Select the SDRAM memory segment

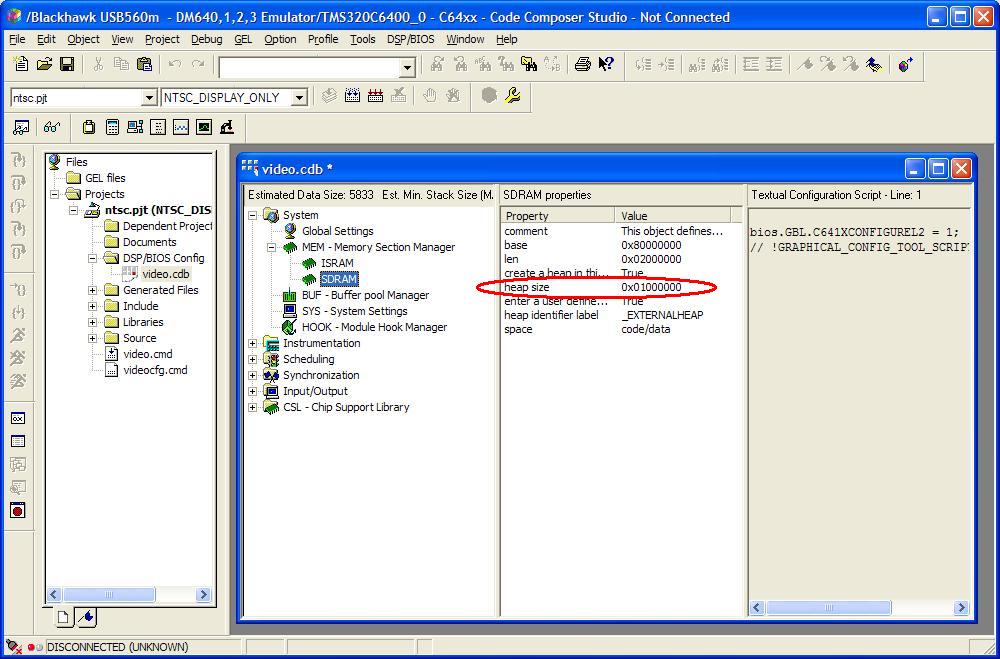(339, 279)
